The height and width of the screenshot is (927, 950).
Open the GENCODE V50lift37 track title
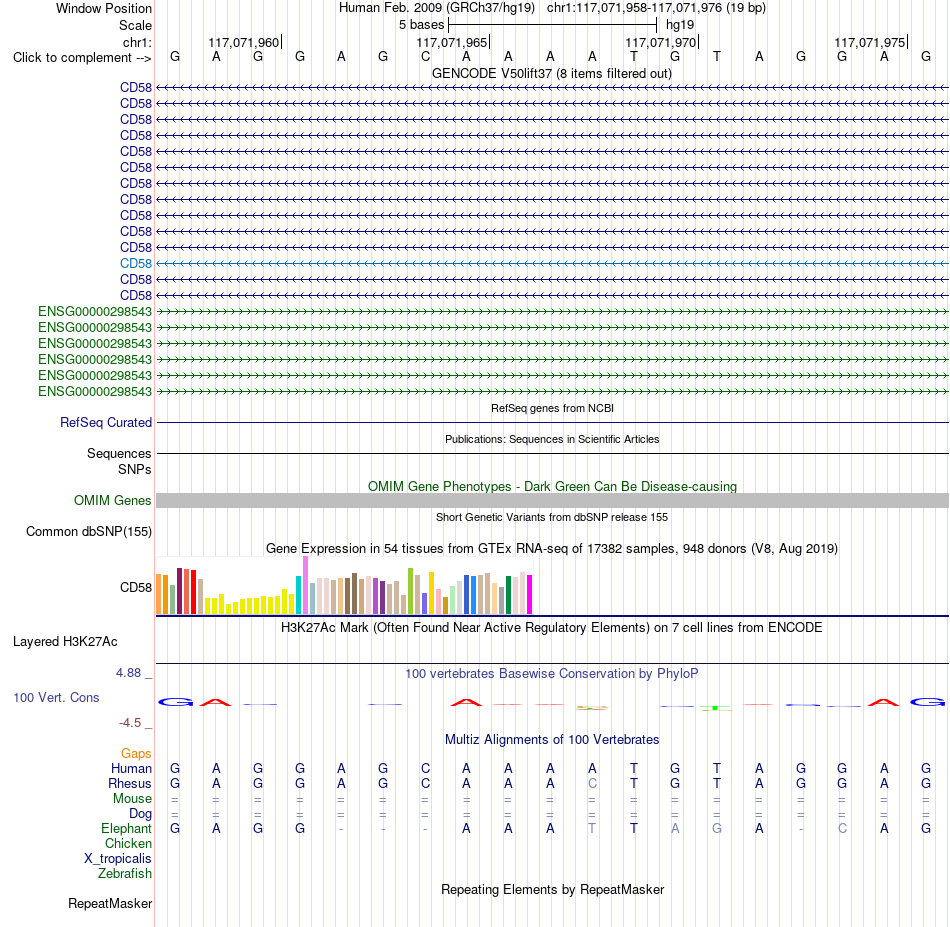[x=551, y=74]
